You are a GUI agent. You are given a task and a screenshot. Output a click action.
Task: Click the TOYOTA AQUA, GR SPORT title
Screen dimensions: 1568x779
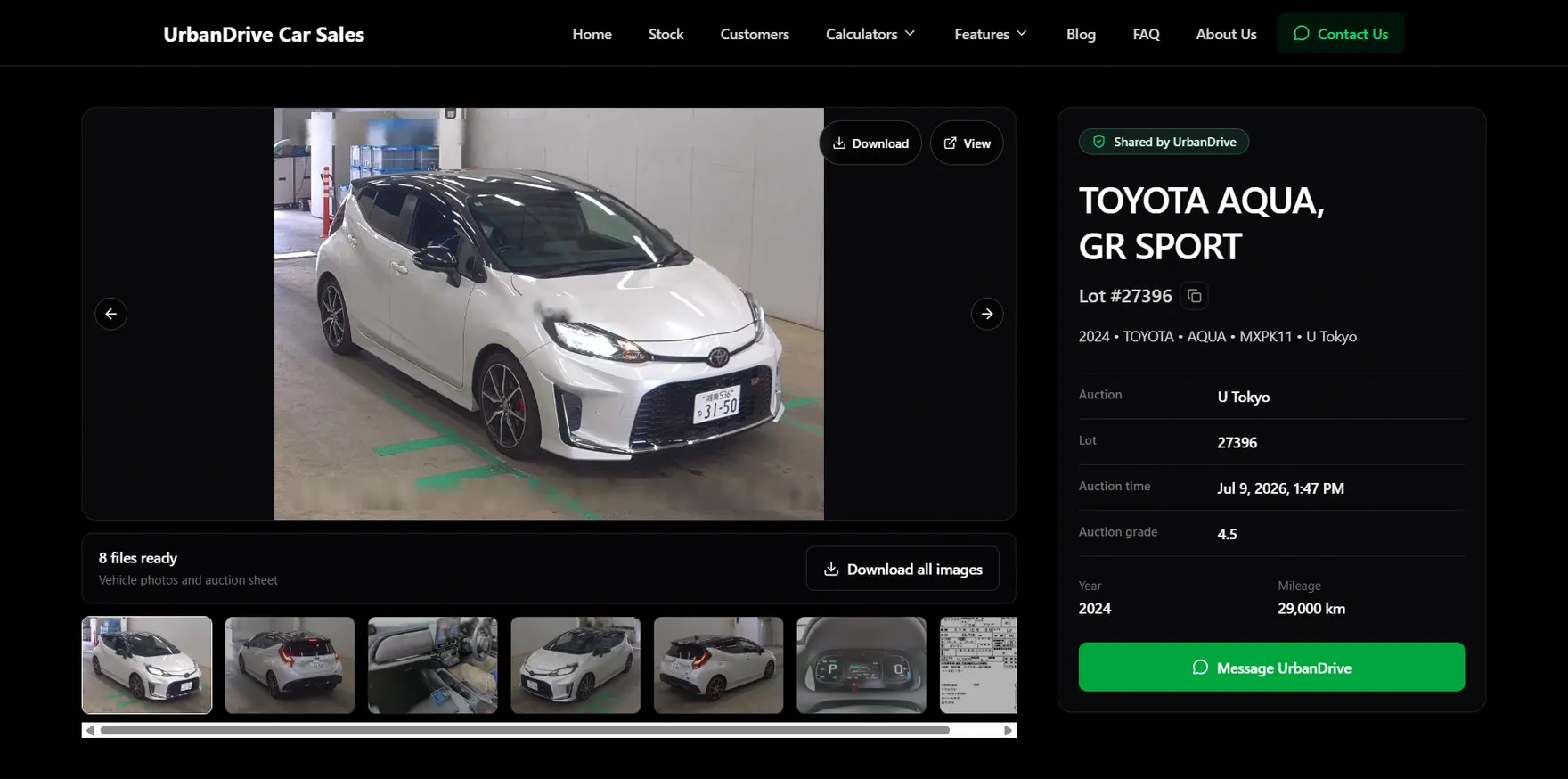click(x=1201, y=223)
